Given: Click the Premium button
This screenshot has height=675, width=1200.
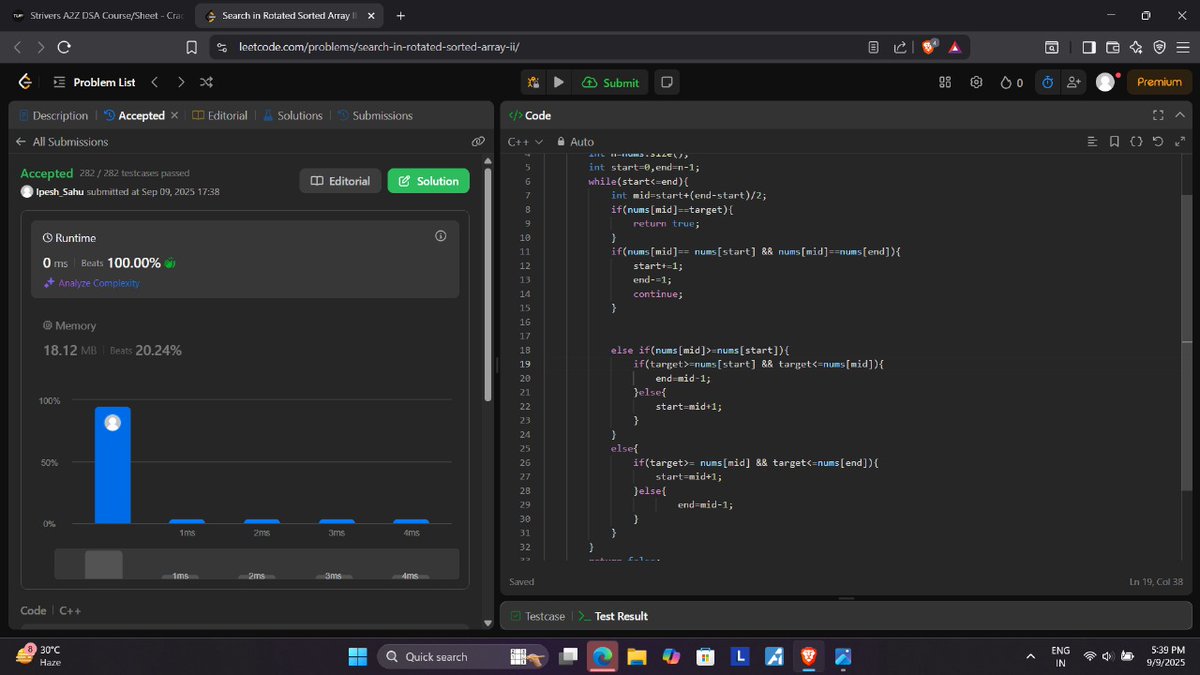Looking at the screenshot, I should point(1159,82).
